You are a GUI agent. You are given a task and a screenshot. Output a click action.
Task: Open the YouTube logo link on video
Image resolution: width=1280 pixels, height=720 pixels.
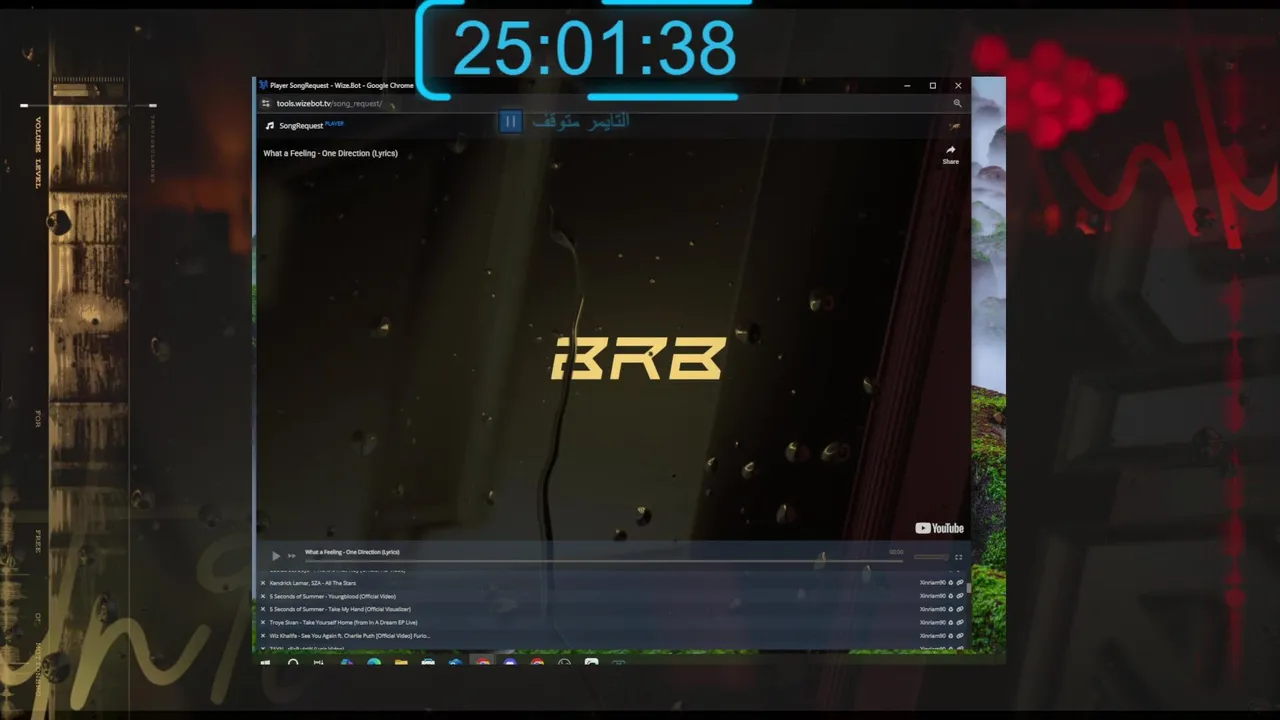point(939,528)
